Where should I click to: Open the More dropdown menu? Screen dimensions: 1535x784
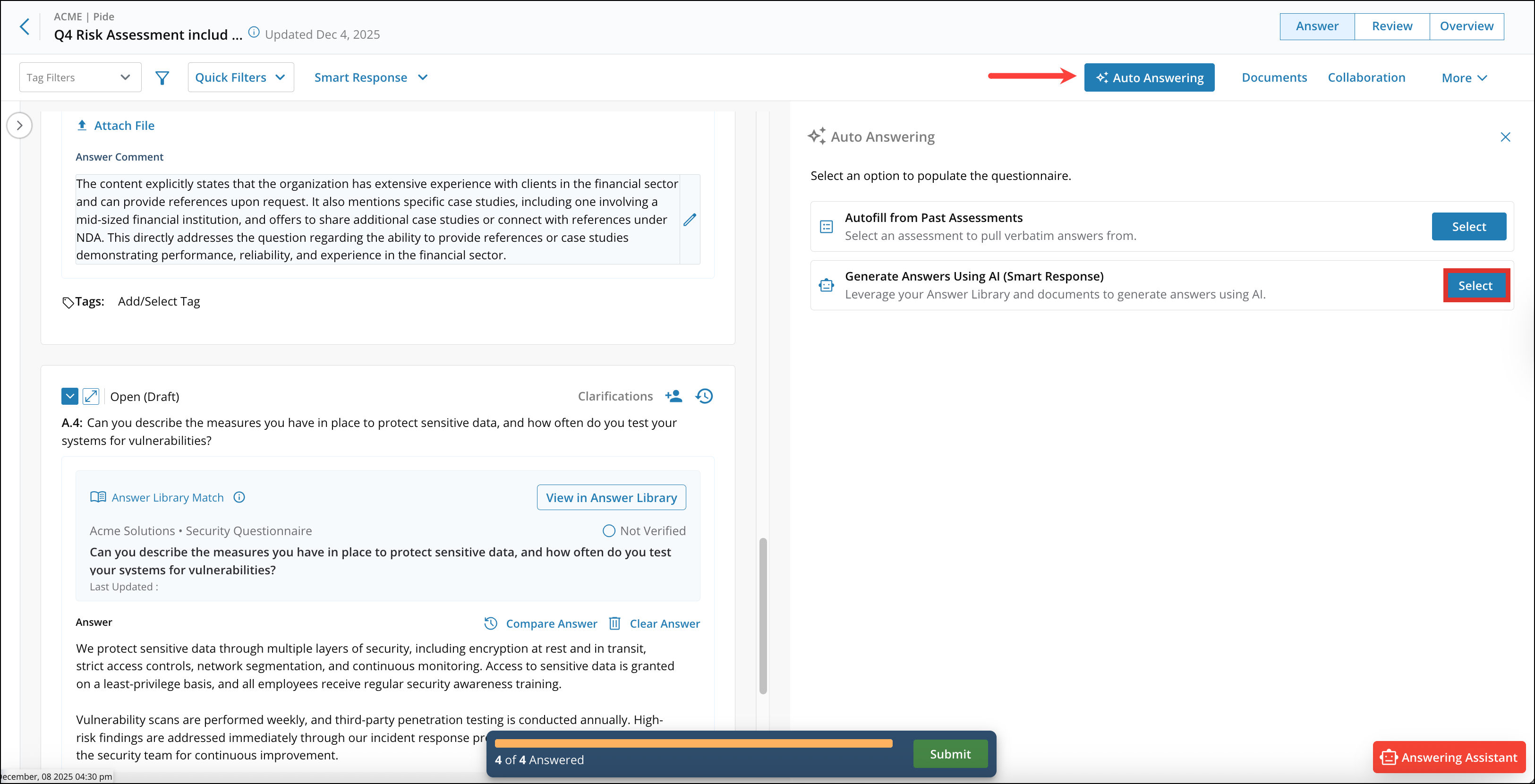(1464, 78)
